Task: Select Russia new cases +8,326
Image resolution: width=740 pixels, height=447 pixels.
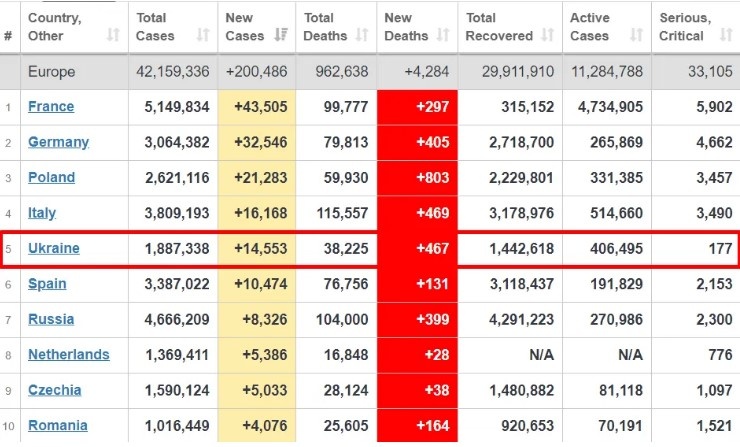Action: tap(265, 319)
